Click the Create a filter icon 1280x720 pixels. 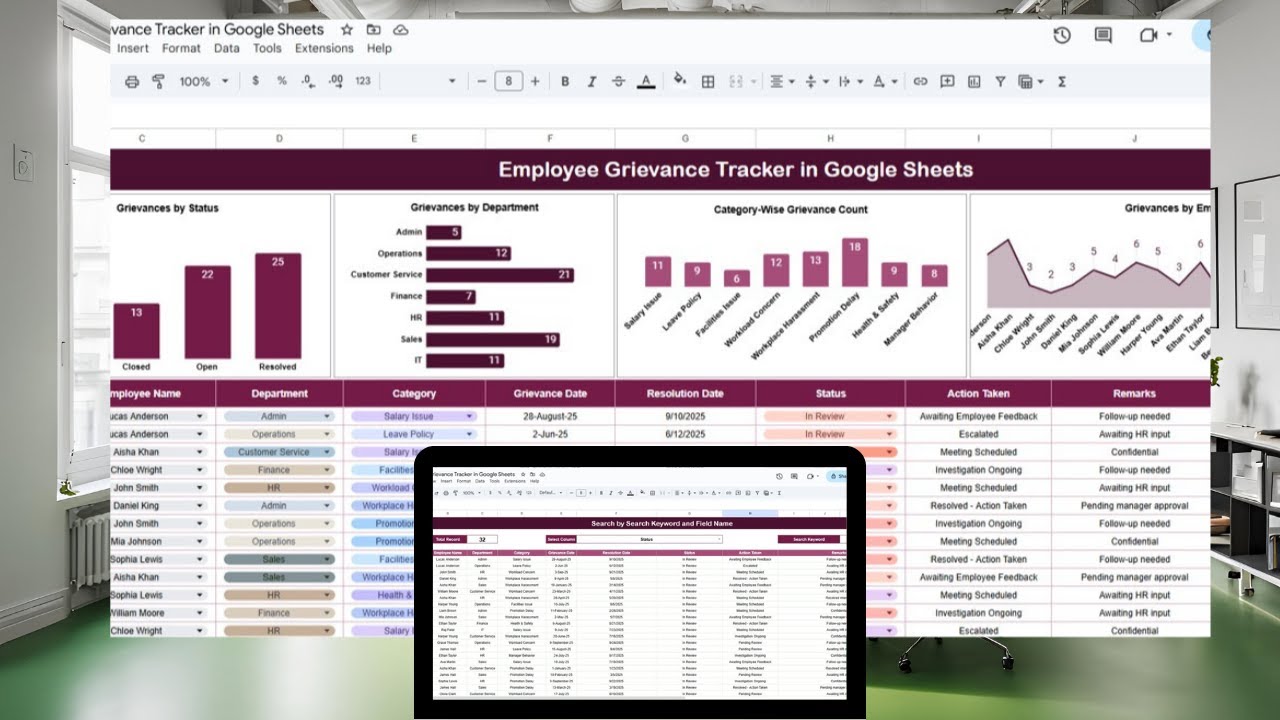pos(1000,82)
